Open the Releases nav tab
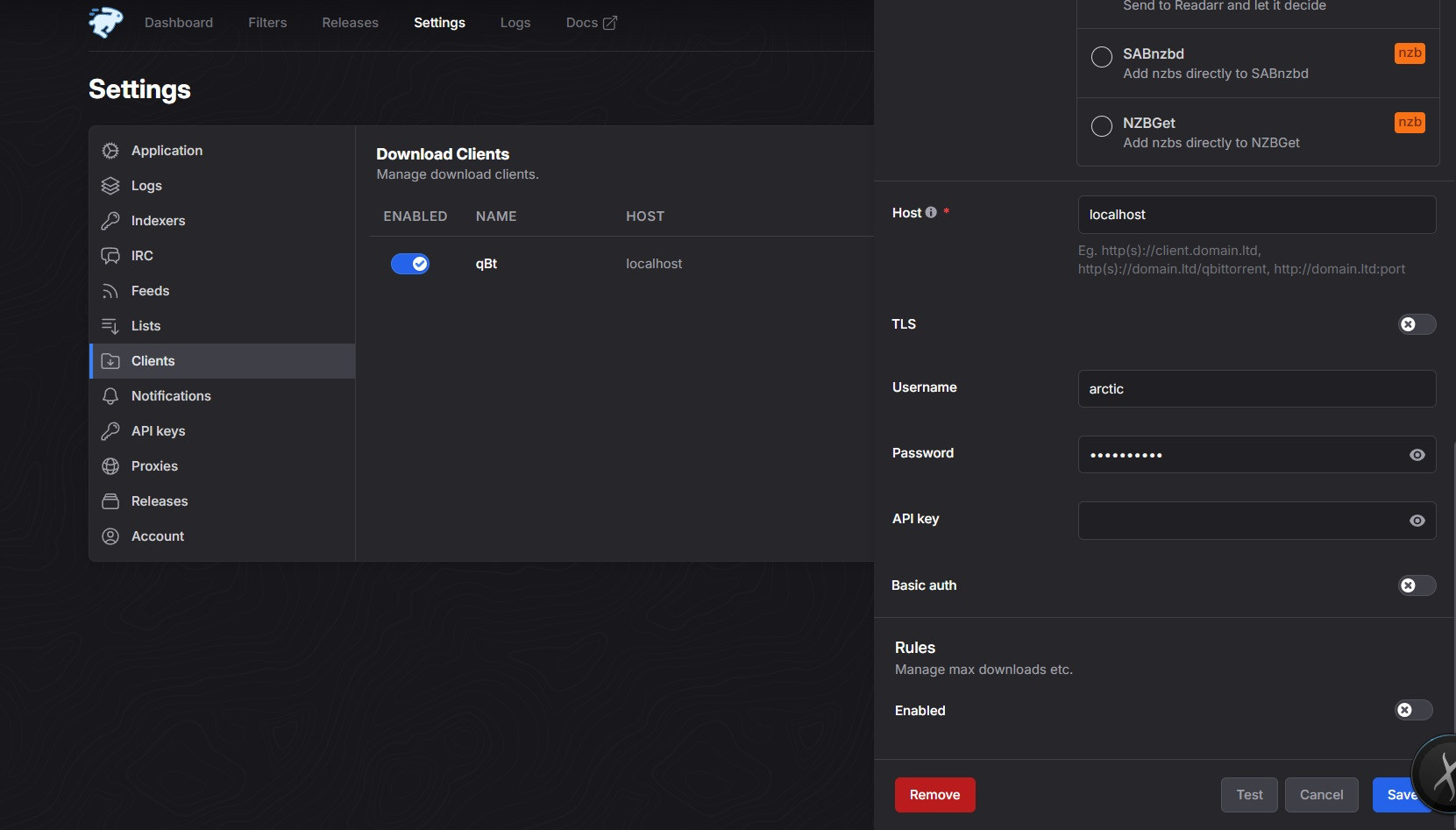The image size is (1456, 830). coord(351,23)
